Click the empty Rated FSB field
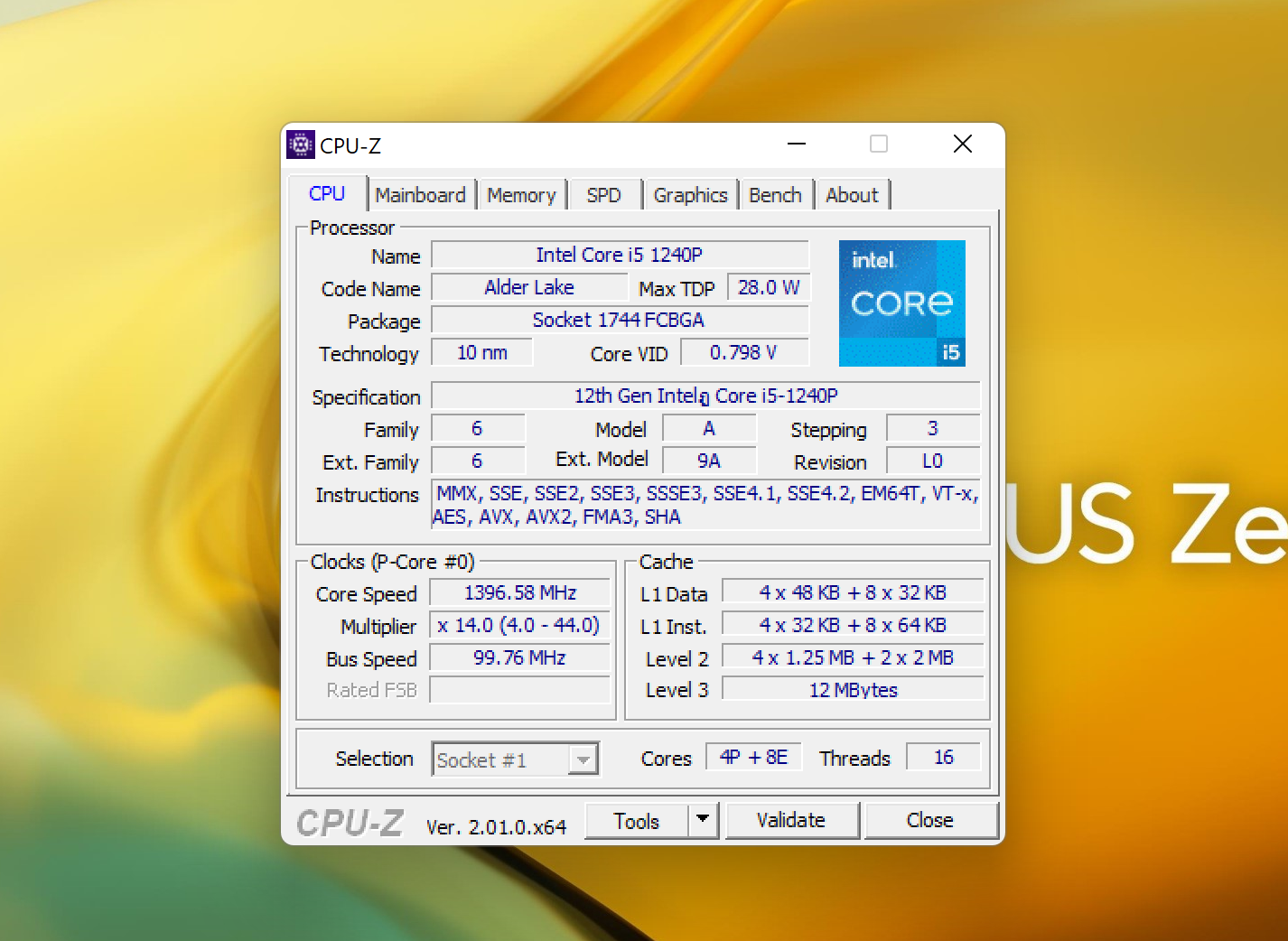Viewport: 1288px width, 941px height. 520,691
